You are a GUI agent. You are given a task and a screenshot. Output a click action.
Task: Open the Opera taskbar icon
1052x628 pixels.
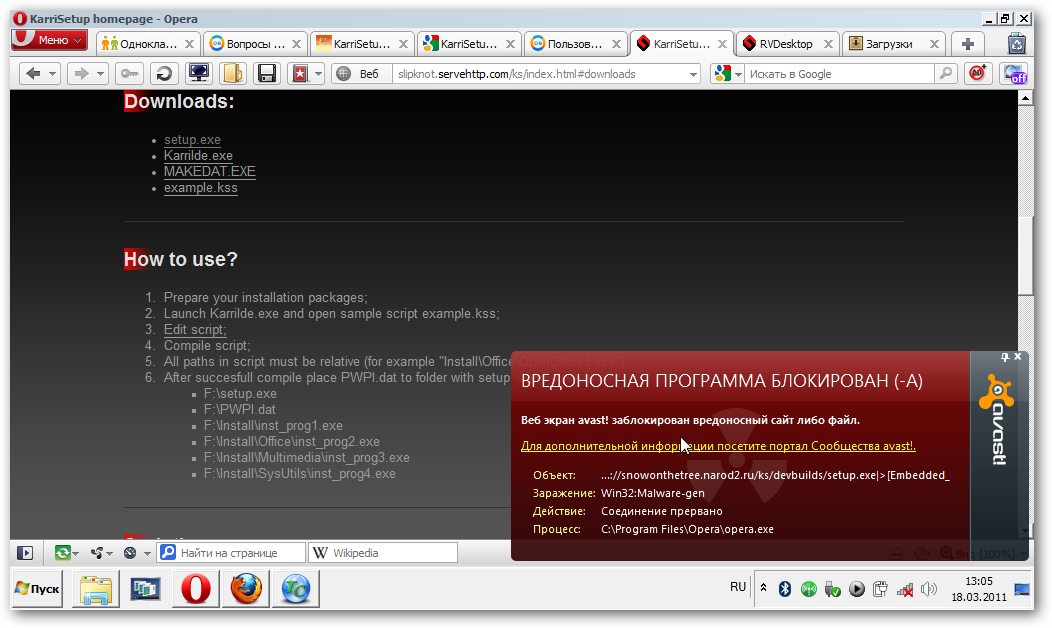tap(196, 589)
